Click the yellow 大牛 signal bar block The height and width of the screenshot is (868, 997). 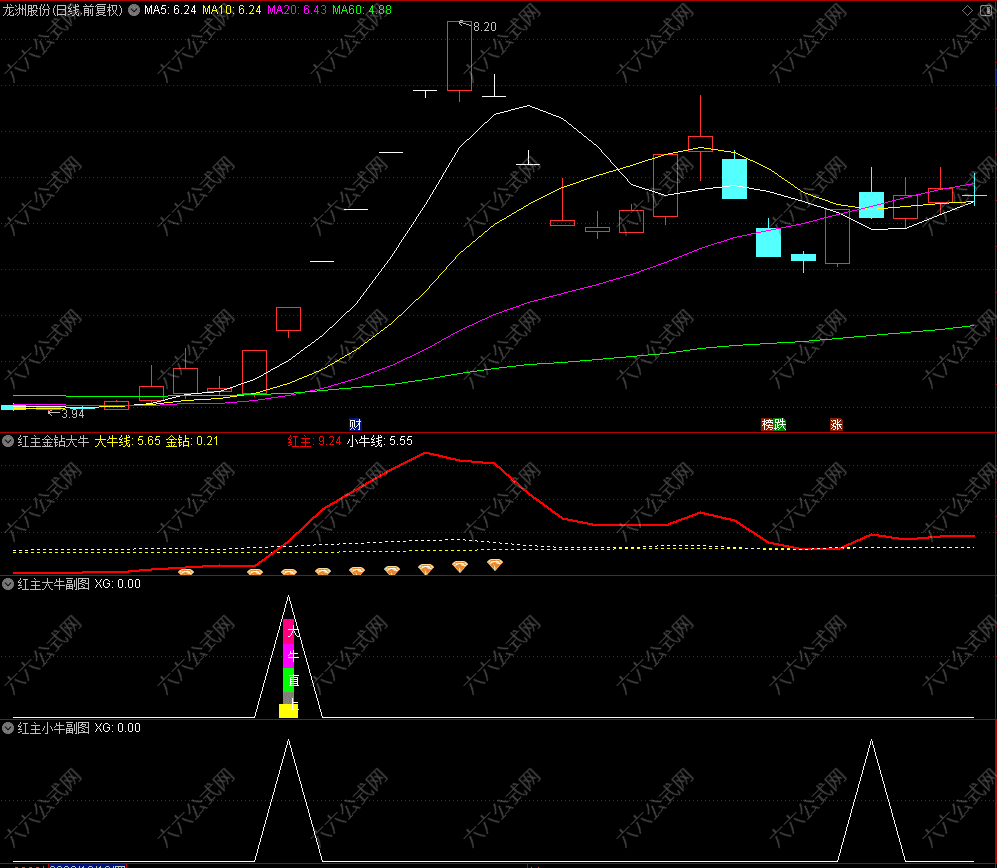pos(288,710)
